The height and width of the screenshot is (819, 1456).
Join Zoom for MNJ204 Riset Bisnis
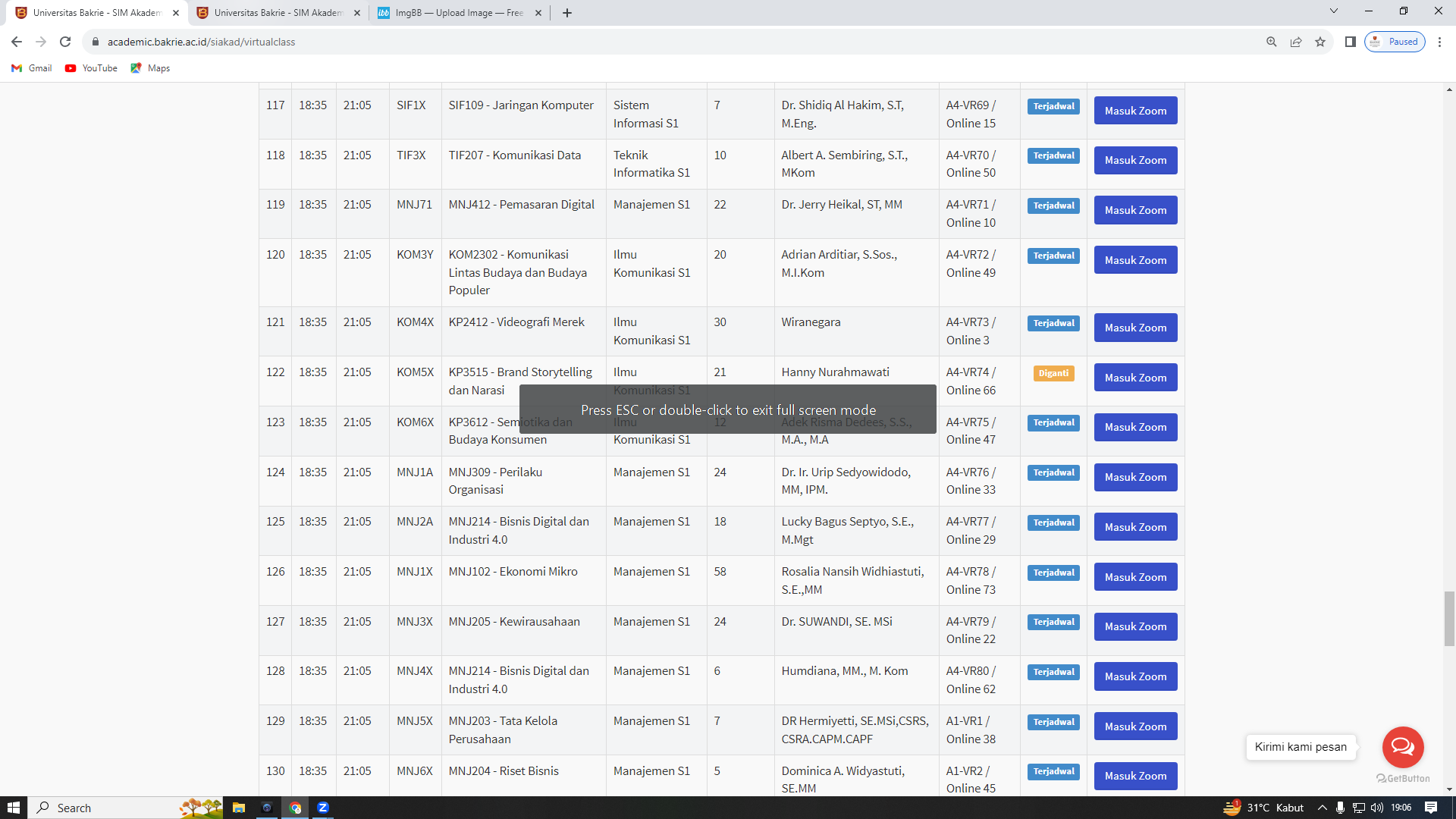pos(1135,776)
